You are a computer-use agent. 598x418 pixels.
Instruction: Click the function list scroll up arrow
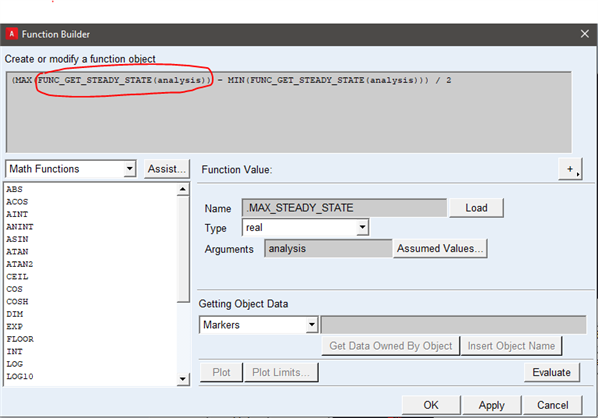coord(183,189)
